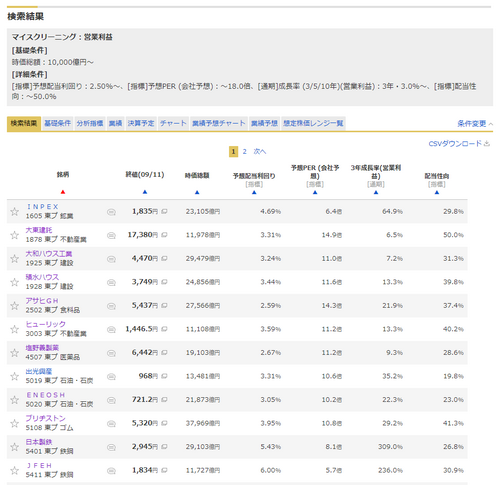Open ブリヂストン stock link
500x485 pixels.
tap(46, 418)
